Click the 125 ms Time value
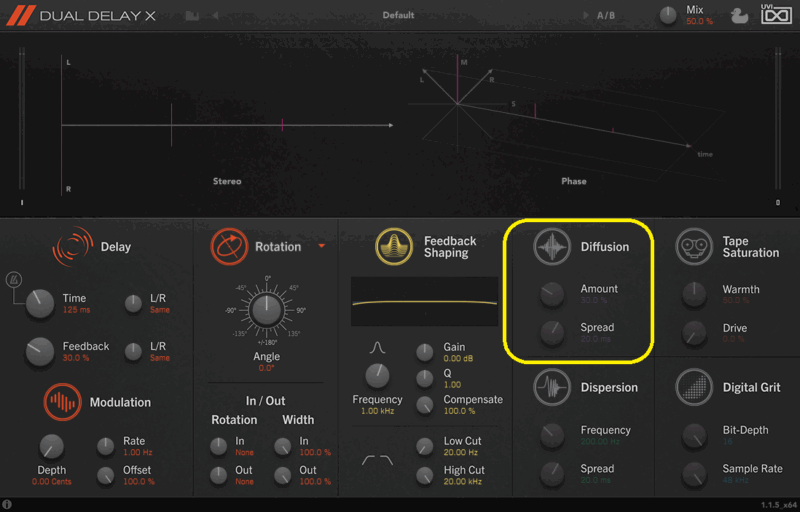 tap(77, 310)
